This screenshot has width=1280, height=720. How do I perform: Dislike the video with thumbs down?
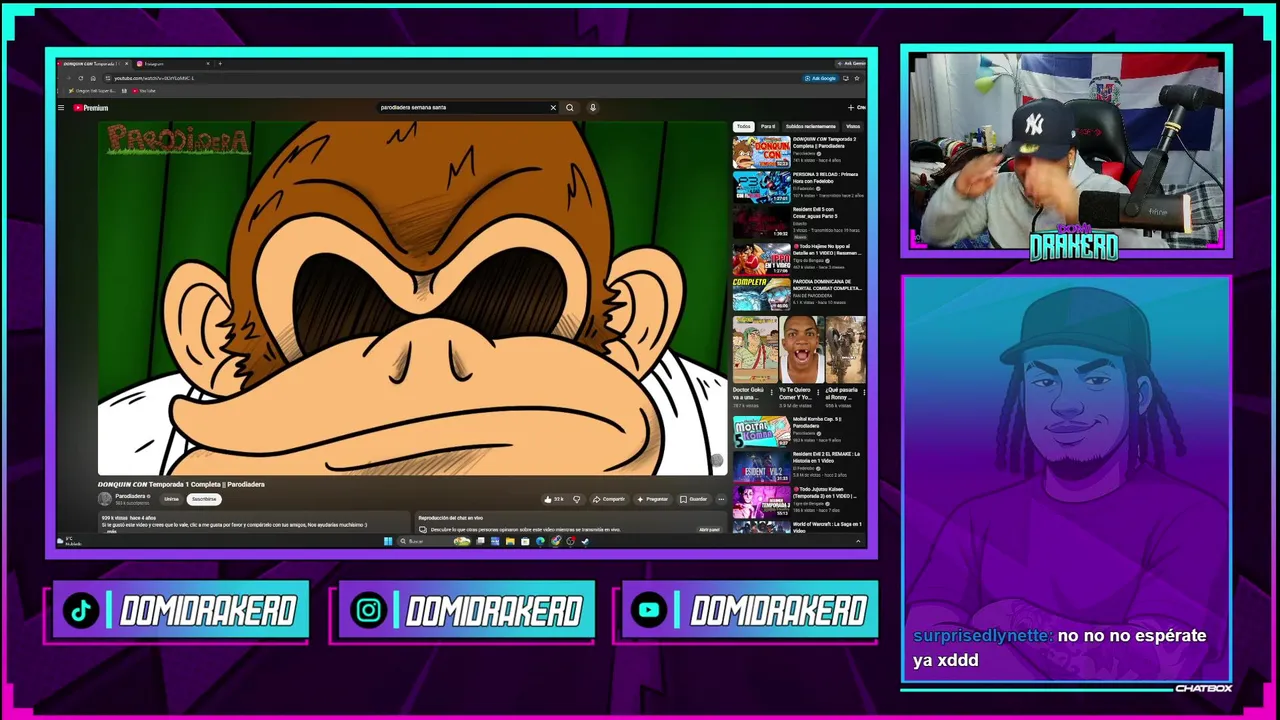point(576,499)
